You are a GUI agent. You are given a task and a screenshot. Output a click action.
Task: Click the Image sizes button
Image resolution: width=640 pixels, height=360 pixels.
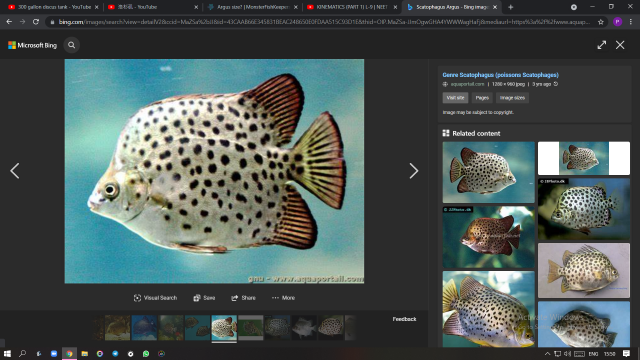(x=512, y=98)
